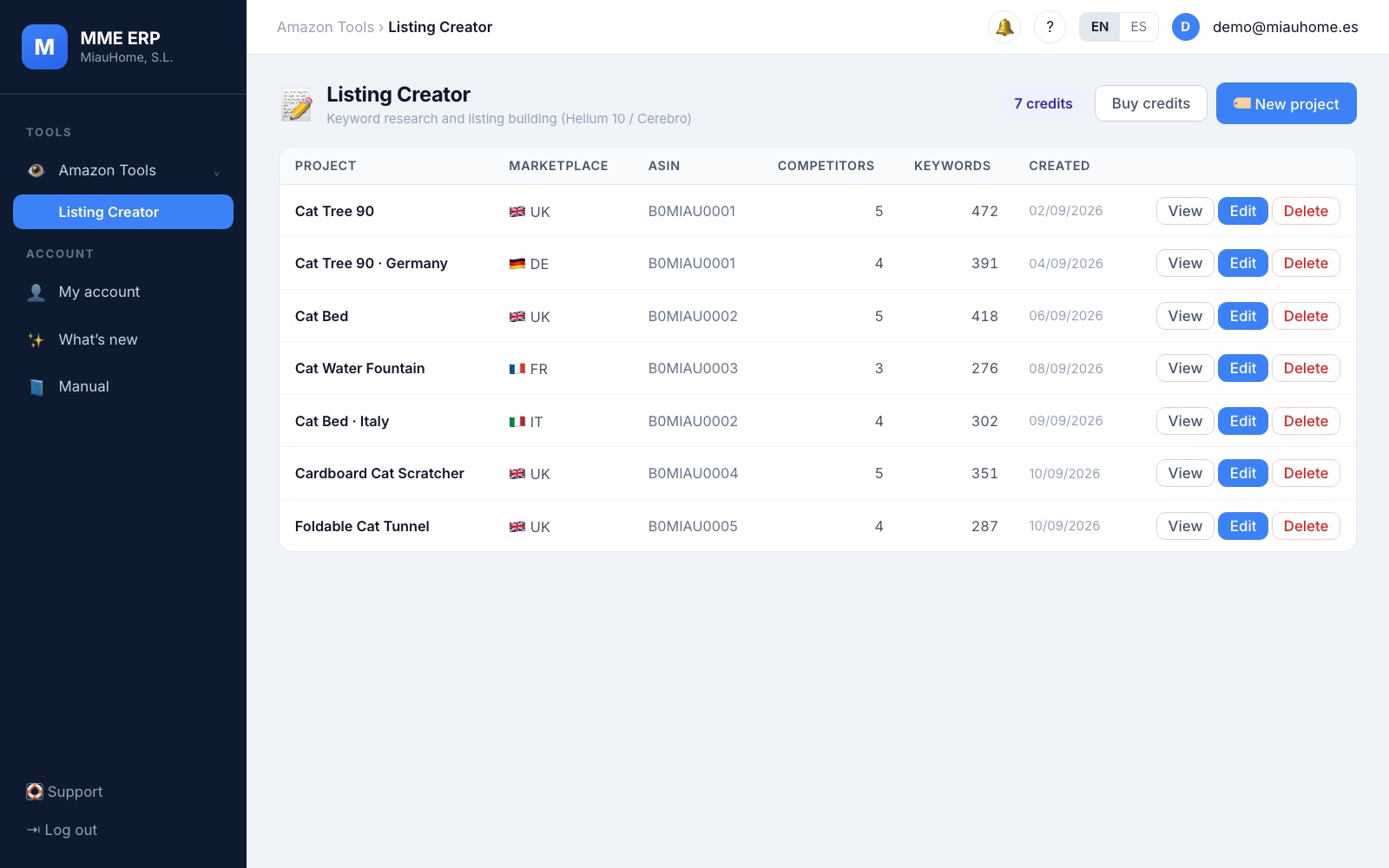View Cat Tree 90 · Germany project
This screenshot has height=868, width=1389.
[x=1185, y=263]
